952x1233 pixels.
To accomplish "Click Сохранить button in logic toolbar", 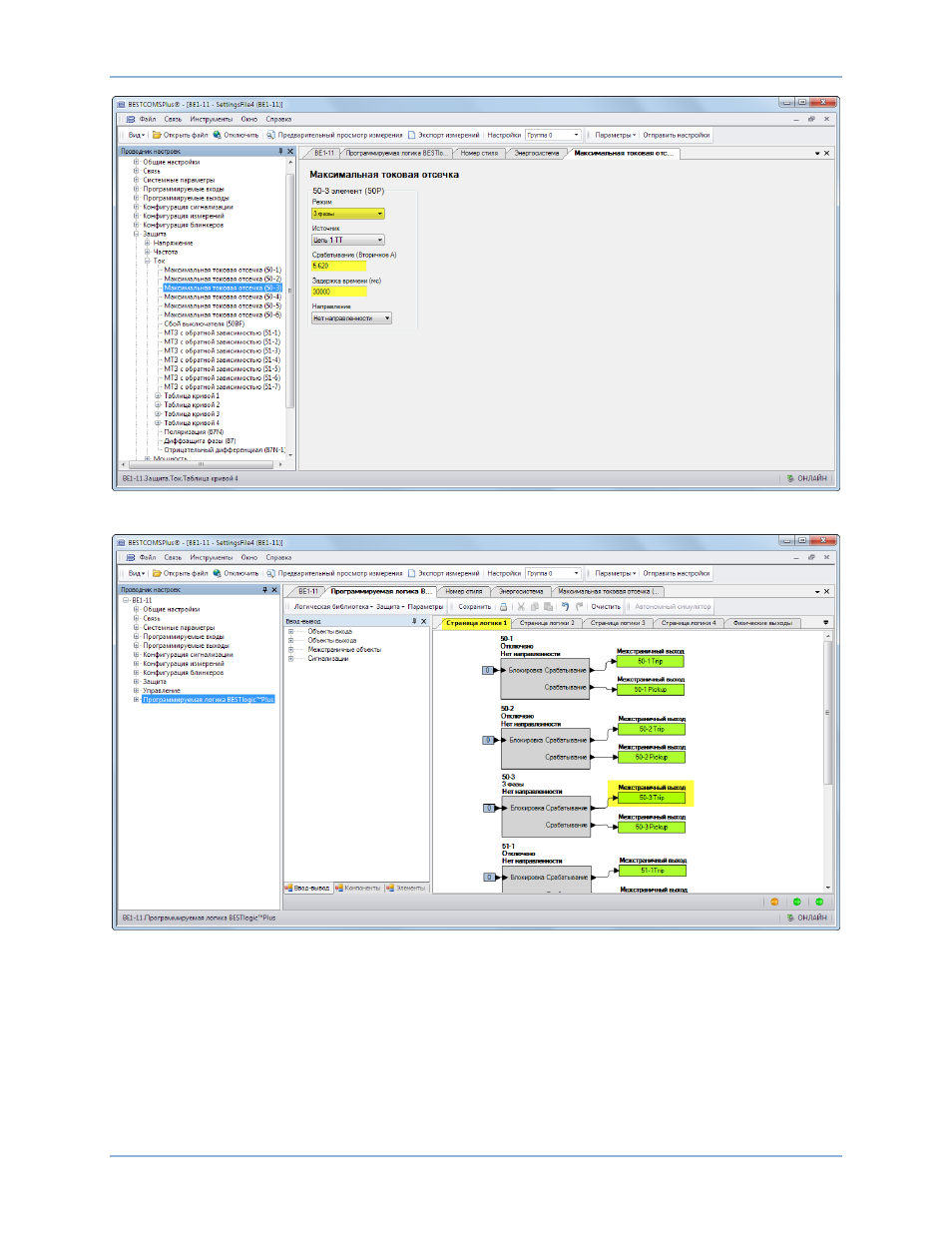I will (x=475, y=606).
